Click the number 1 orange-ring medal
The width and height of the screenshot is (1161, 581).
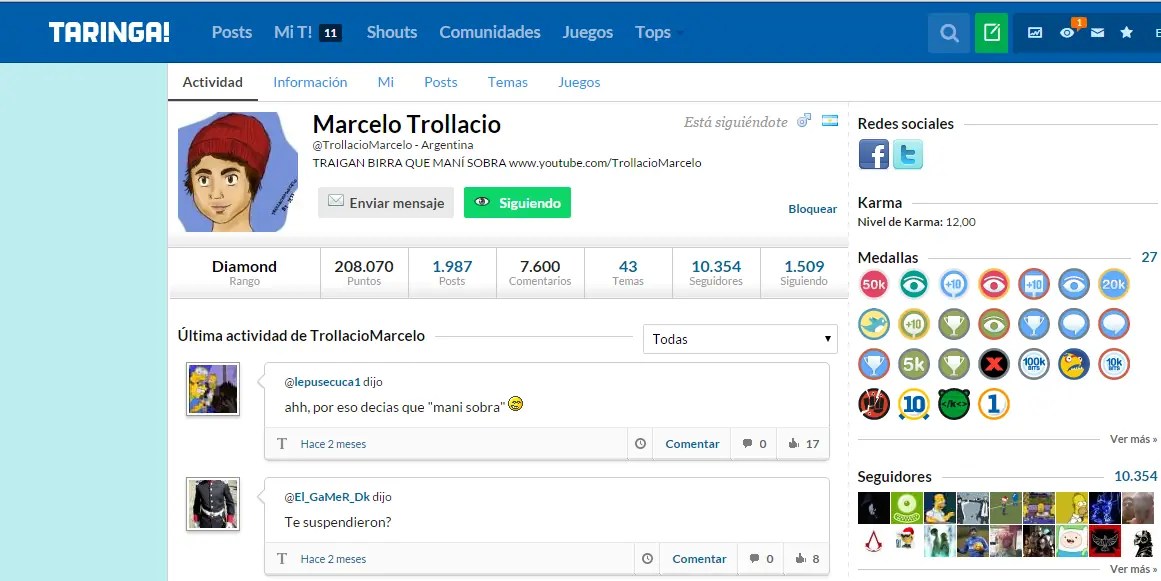tap(994, 404)
